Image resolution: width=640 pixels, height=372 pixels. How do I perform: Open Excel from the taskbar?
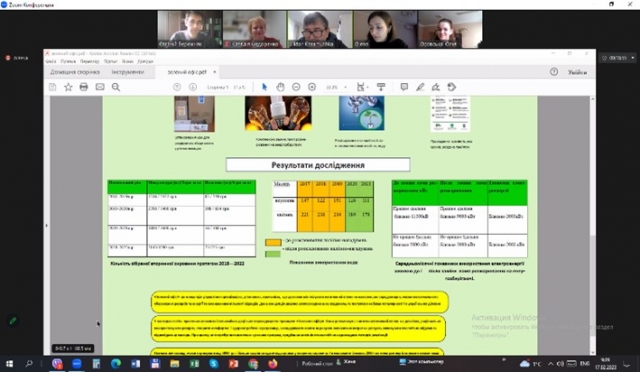pyautogui.click(x=194, y=363)
